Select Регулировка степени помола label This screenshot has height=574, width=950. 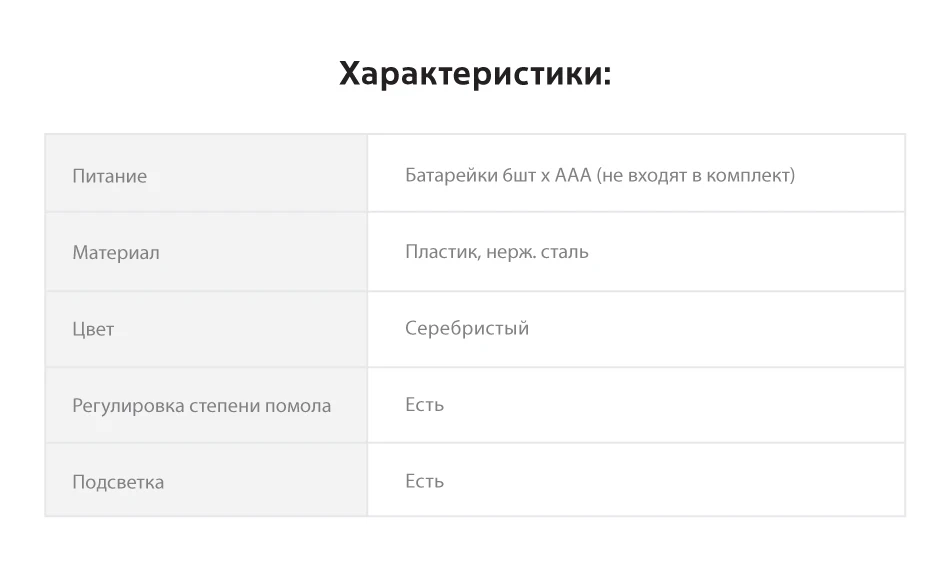pyautogui.click(x=202, y=405)
